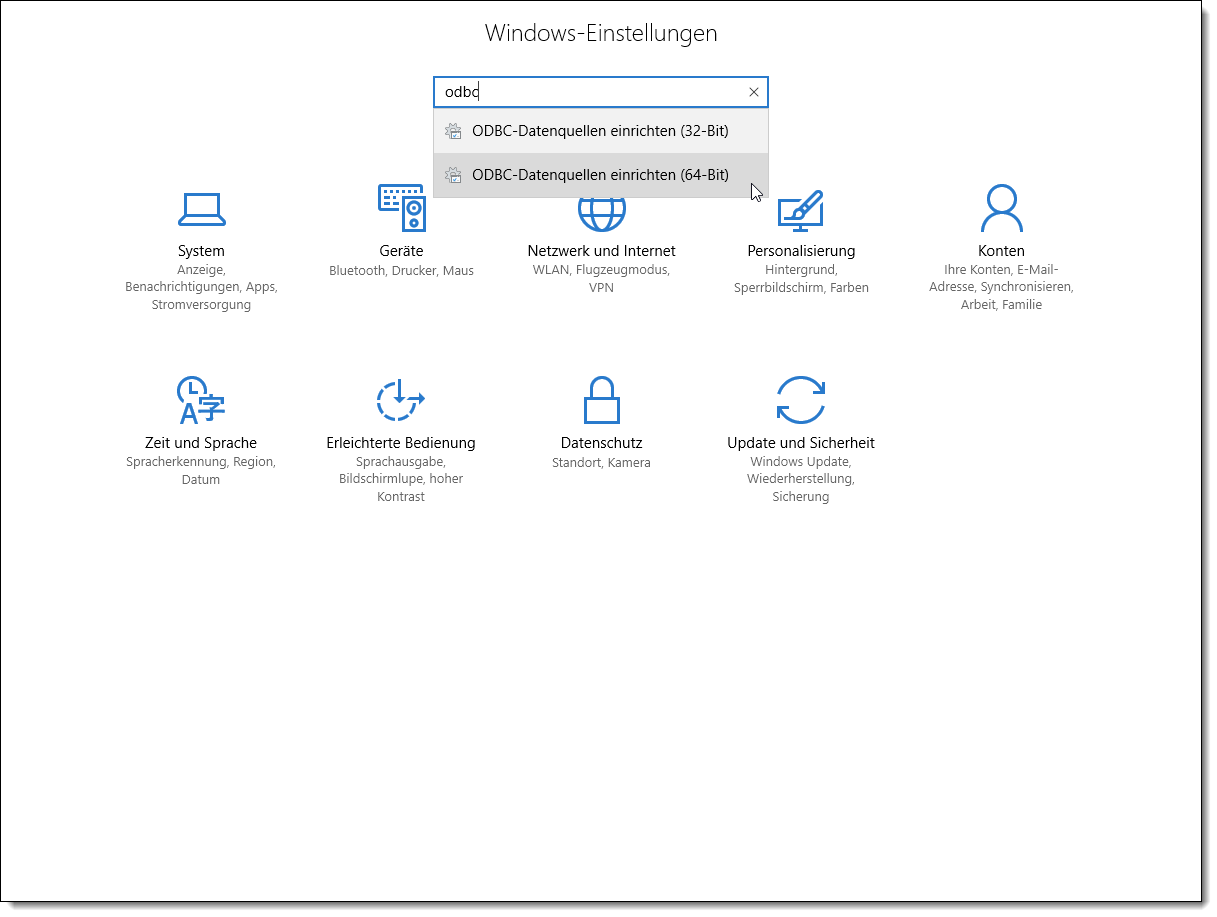The height and width of the screenshot is (917, 1217).
Task: Click the Erleichterte Bedienung title text
Action: pyautogui.click(x=400, y=443)
